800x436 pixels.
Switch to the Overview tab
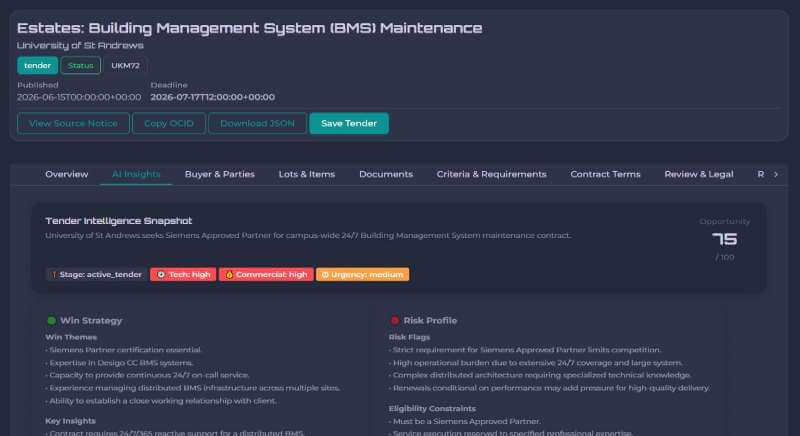pyautogui.click(x=67, y=174)
